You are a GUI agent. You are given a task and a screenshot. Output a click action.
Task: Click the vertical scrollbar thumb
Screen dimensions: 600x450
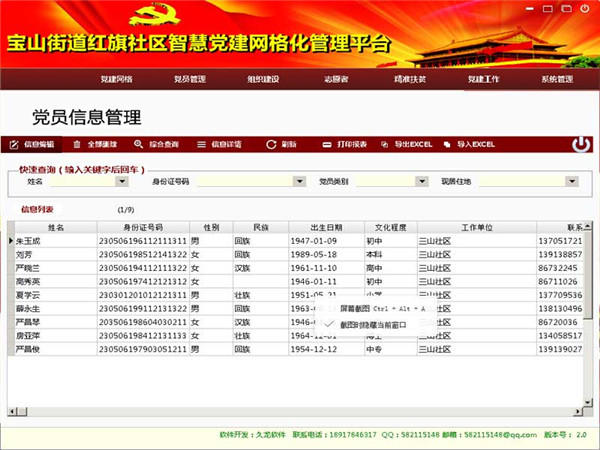pyautogui.click(x=588, y=274)
